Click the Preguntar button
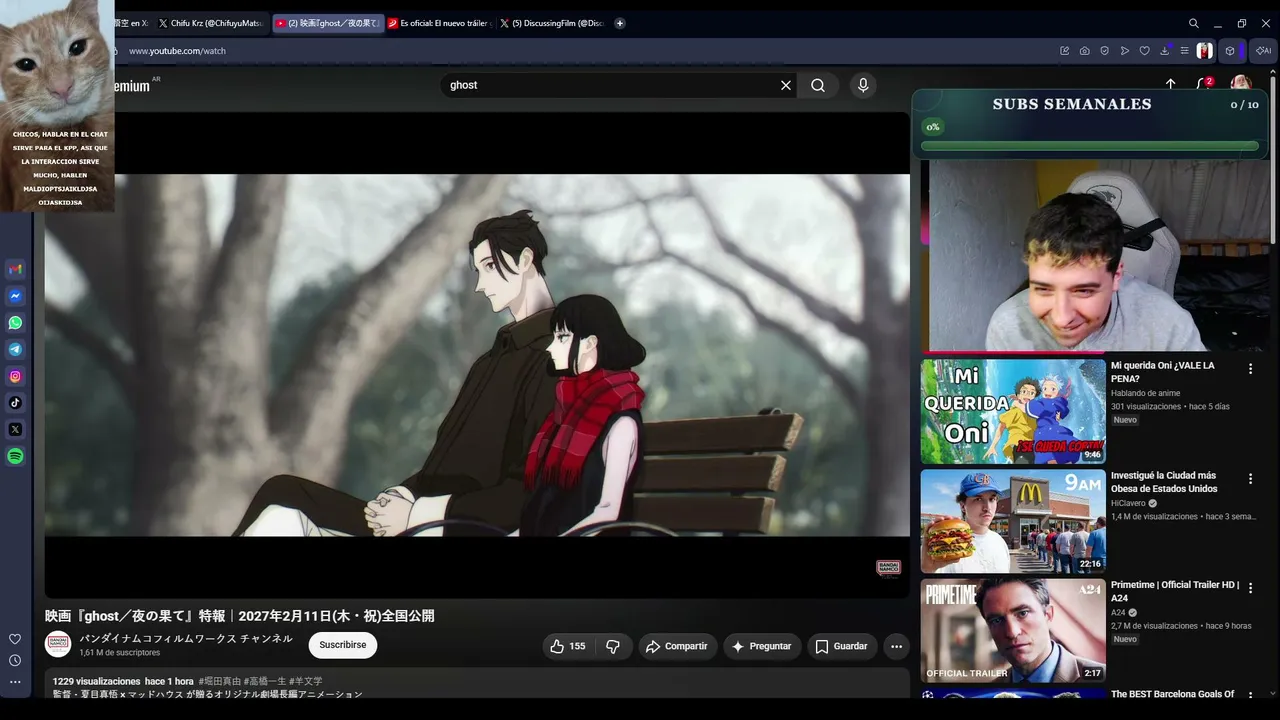1280x720 pixels. pos(762,646)
